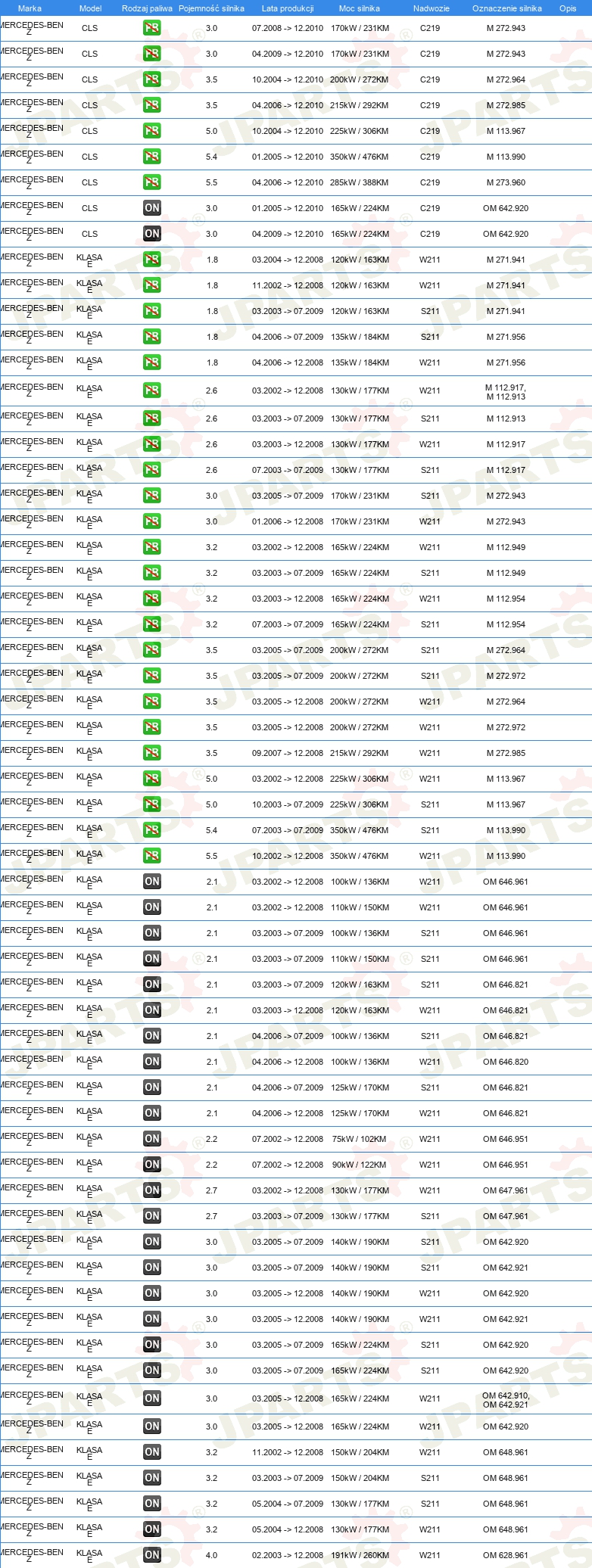
Task: Click the Model column header
Action: (x=90, y=8)
